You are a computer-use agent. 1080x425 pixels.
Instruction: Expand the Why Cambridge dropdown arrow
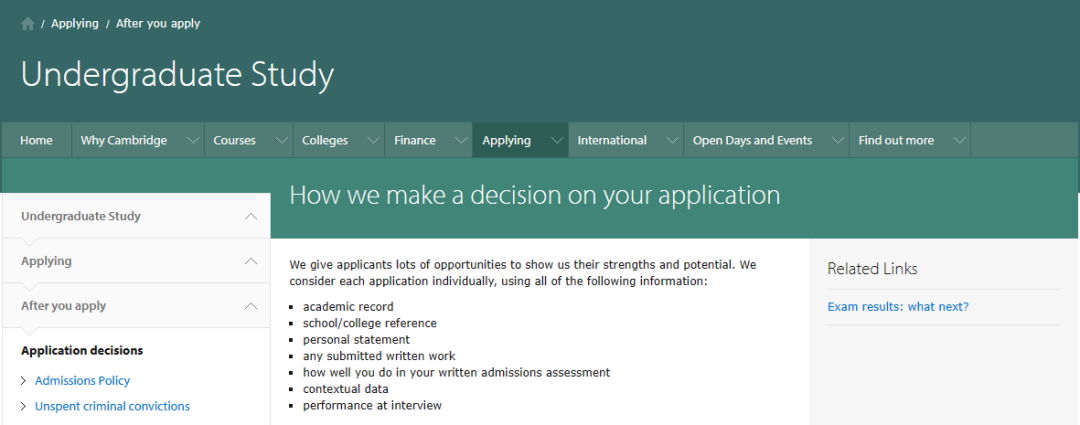[194, 141]
